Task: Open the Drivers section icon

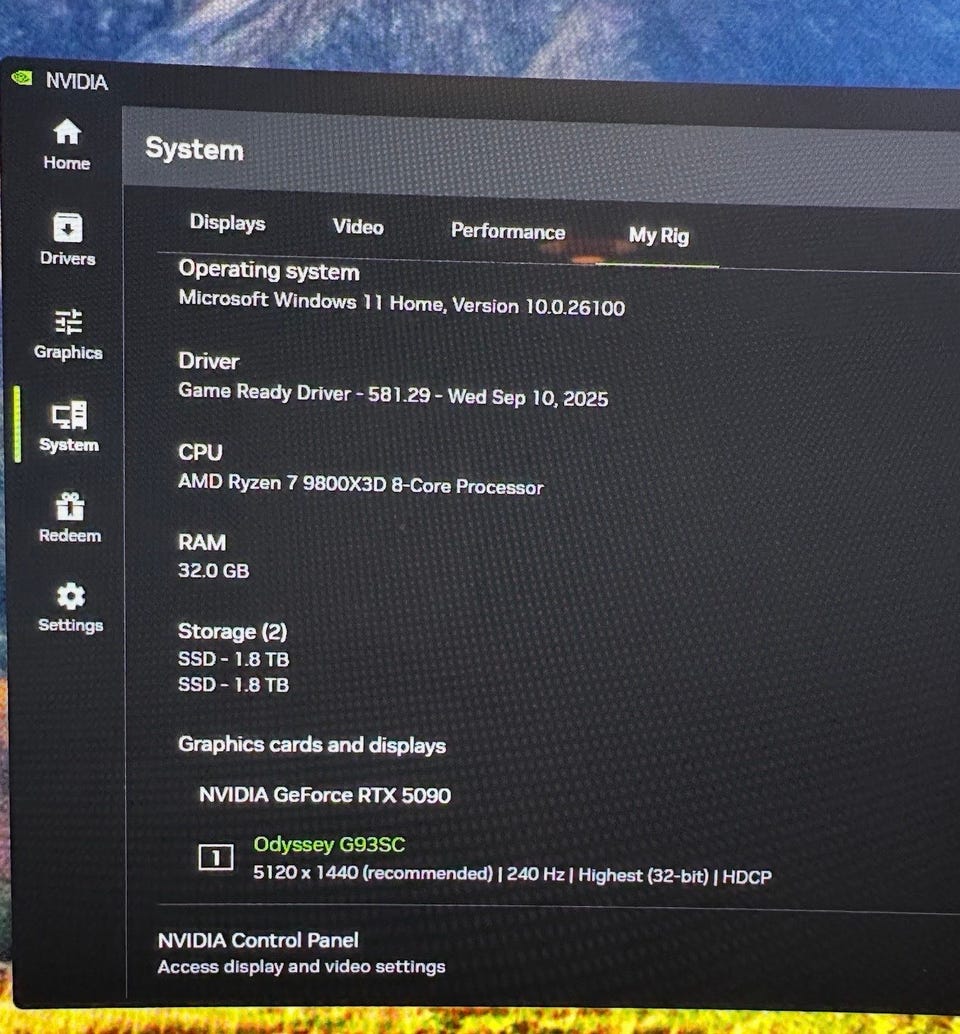Action: [68, 228]
